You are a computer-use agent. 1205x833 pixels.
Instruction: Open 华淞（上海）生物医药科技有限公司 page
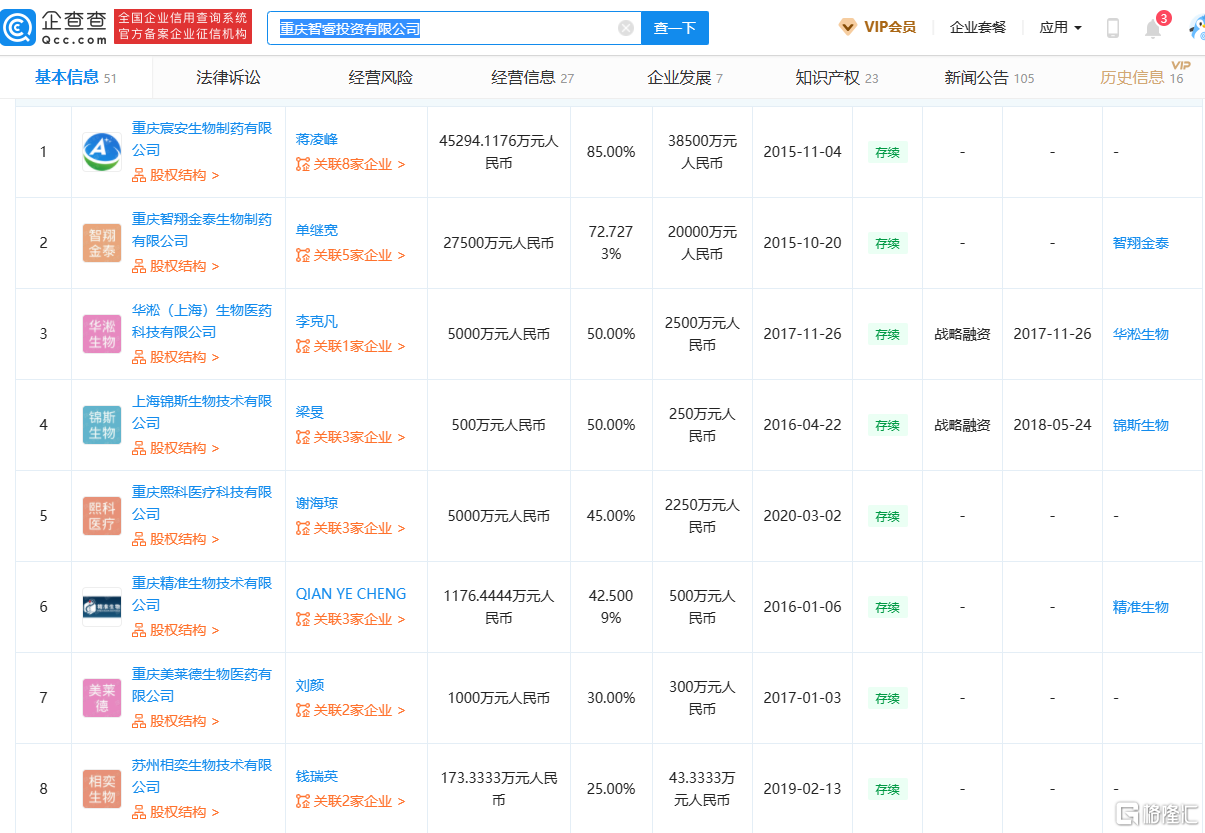[x=202, y=321]
